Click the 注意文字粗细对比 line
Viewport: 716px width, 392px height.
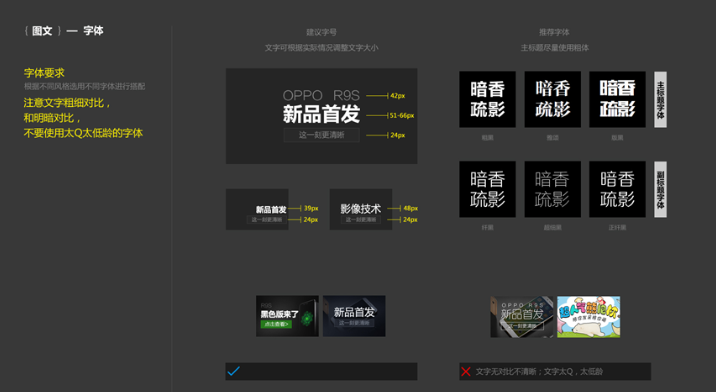point(67,103)
